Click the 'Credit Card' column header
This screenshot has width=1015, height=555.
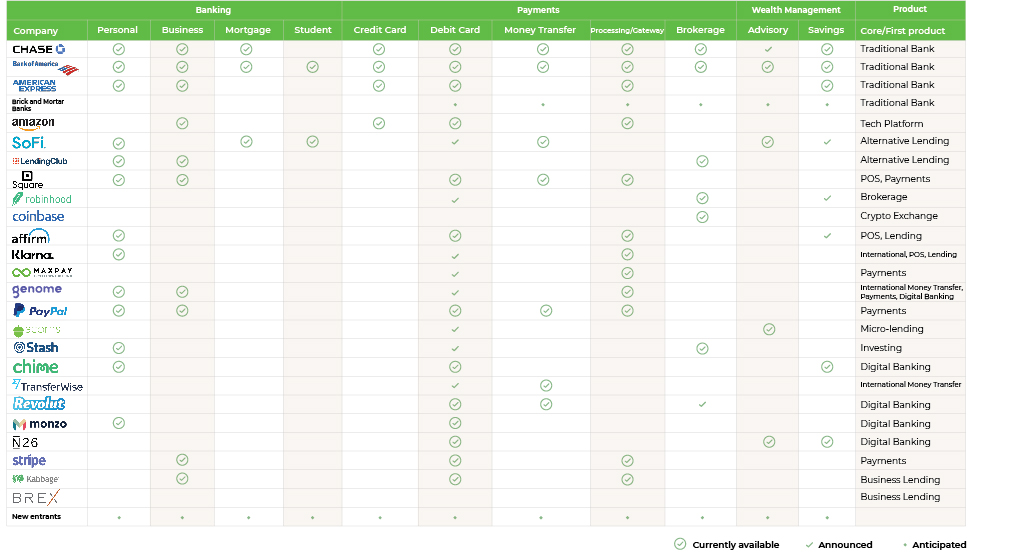click(x=380, y=30)
